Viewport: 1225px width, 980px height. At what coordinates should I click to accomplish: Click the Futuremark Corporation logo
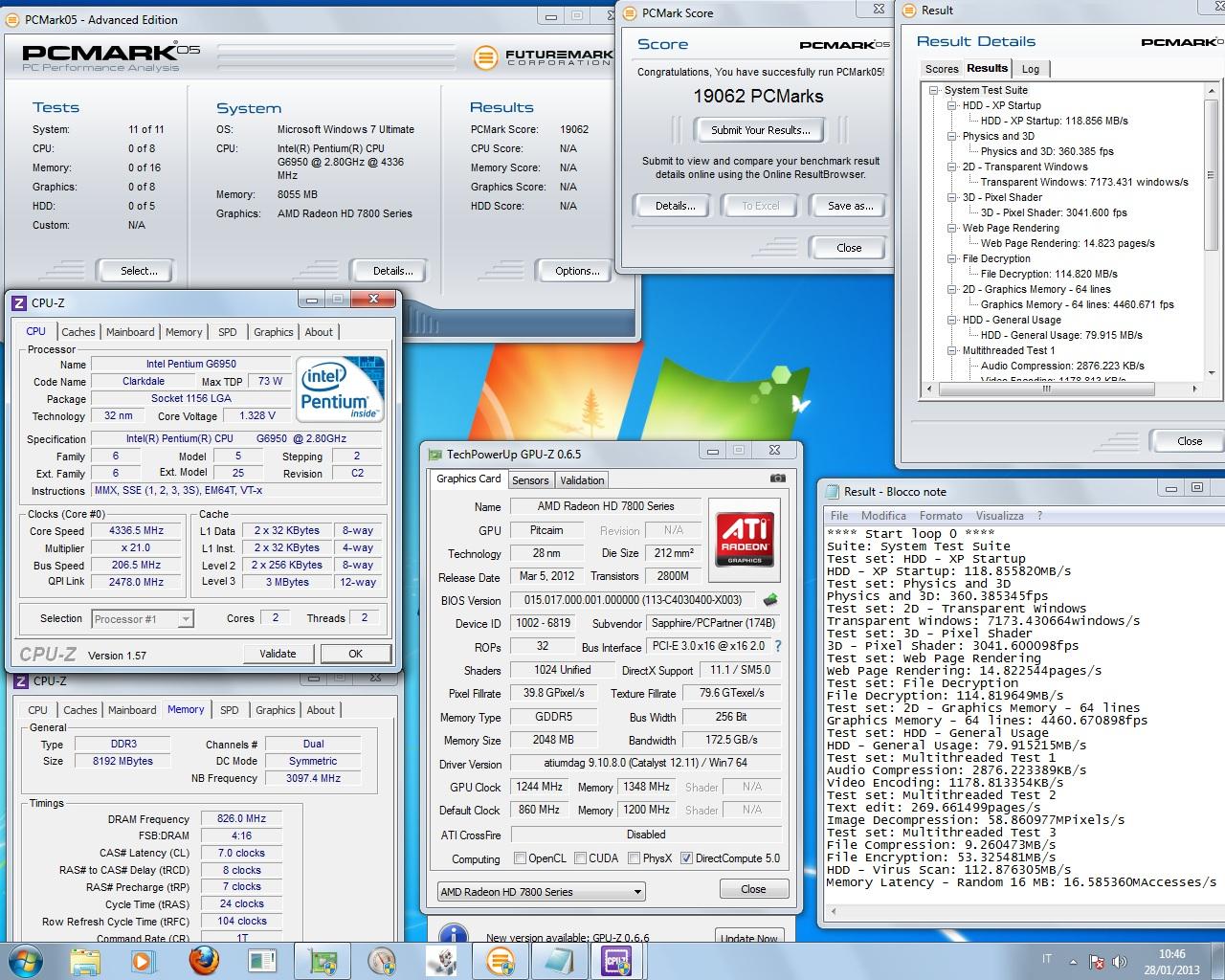coord(542,57)
